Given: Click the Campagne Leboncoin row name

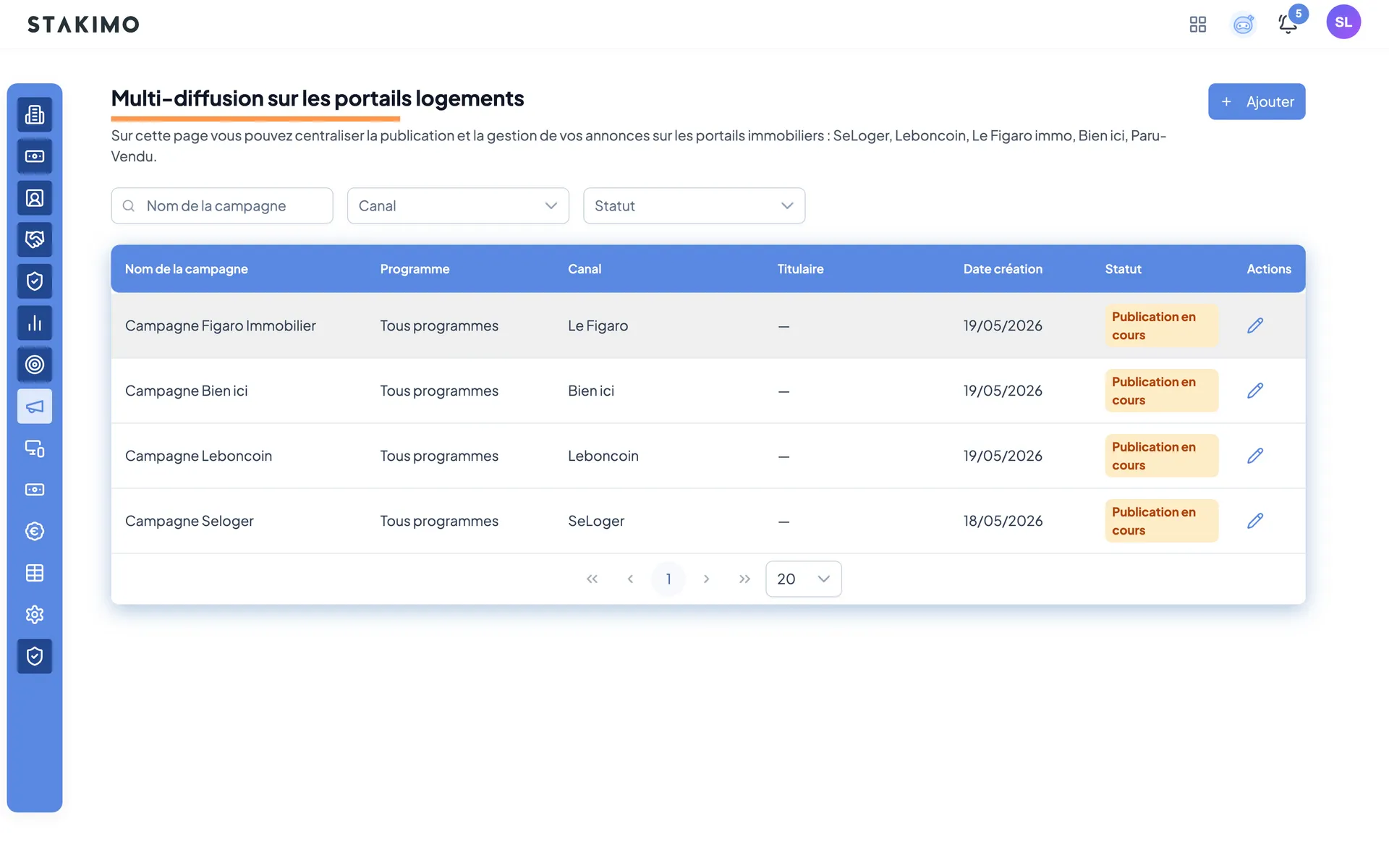Looking at the screenshot, I should click(x=198, y=456).
